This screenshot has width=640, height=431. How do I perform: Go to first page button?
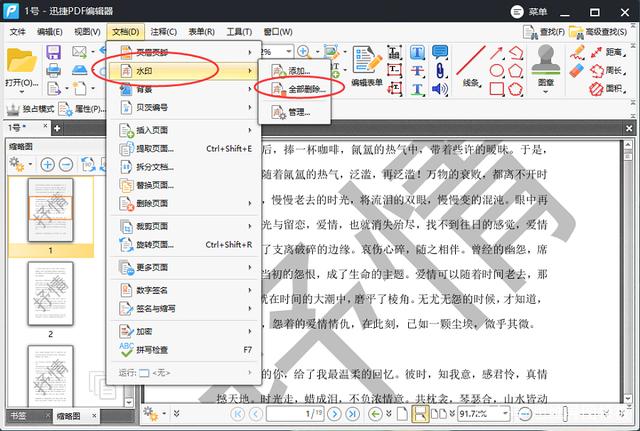237,414
